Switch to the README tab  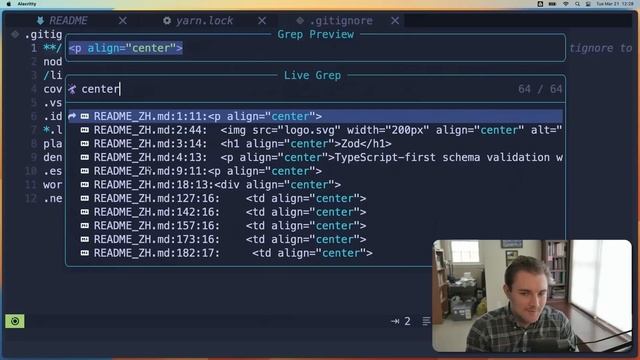click(68, 20)
